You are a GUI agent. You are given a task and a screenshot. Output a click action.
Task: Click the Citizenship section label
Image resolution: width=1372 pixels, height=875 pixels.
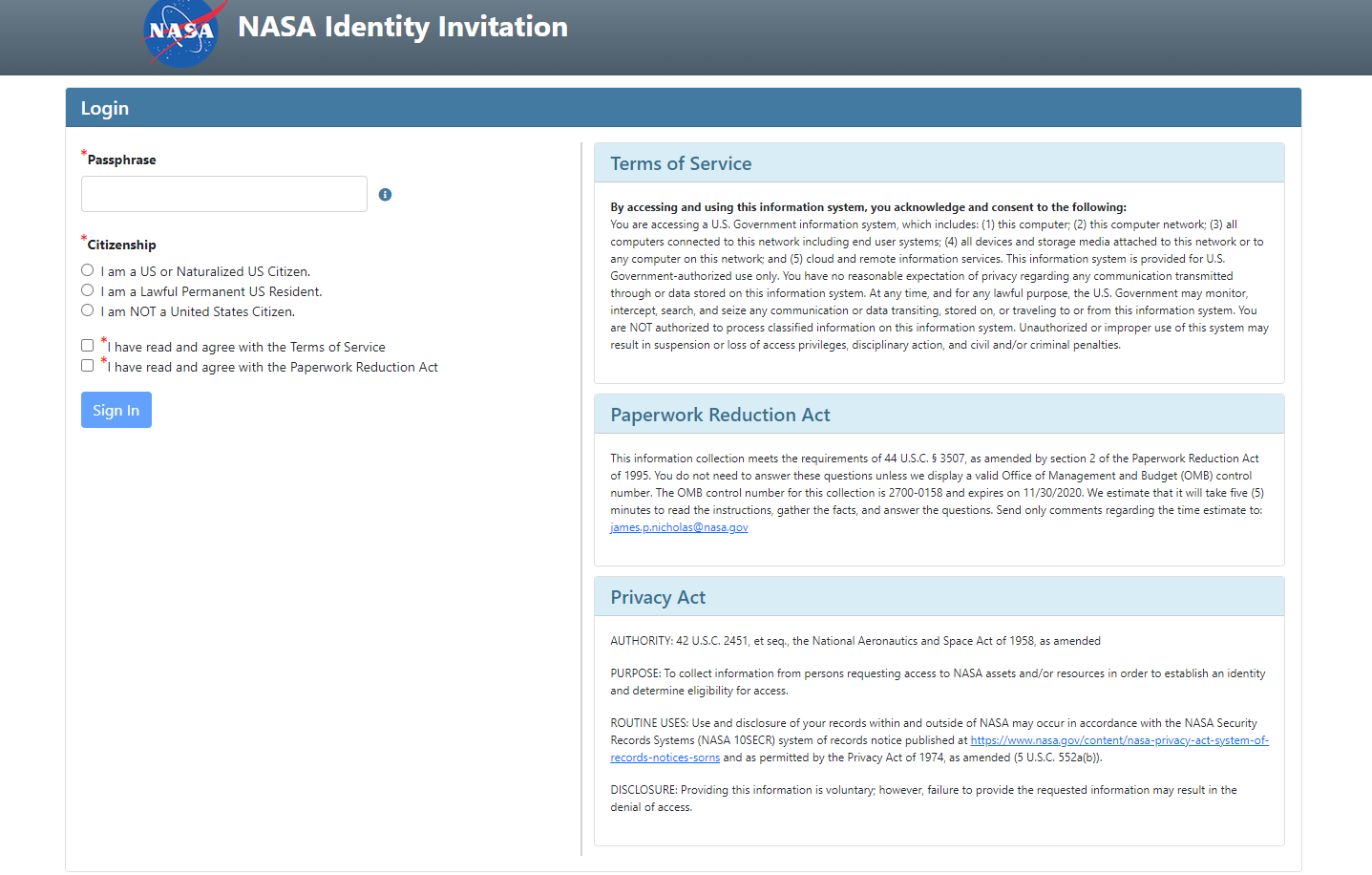click(121, 245)
